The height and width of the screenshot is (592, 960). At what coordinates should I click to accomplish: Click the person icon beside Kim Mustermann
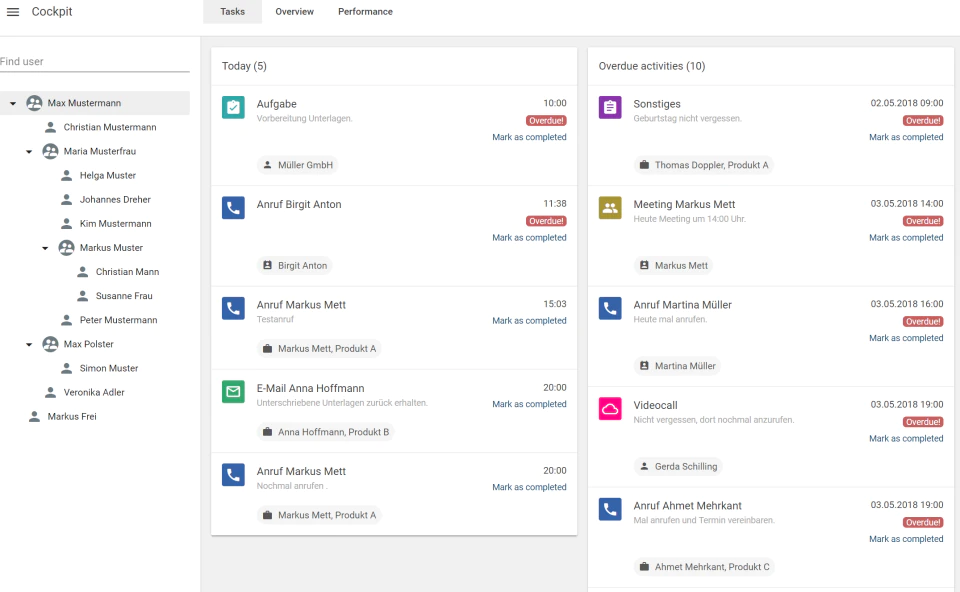[67, 223]
